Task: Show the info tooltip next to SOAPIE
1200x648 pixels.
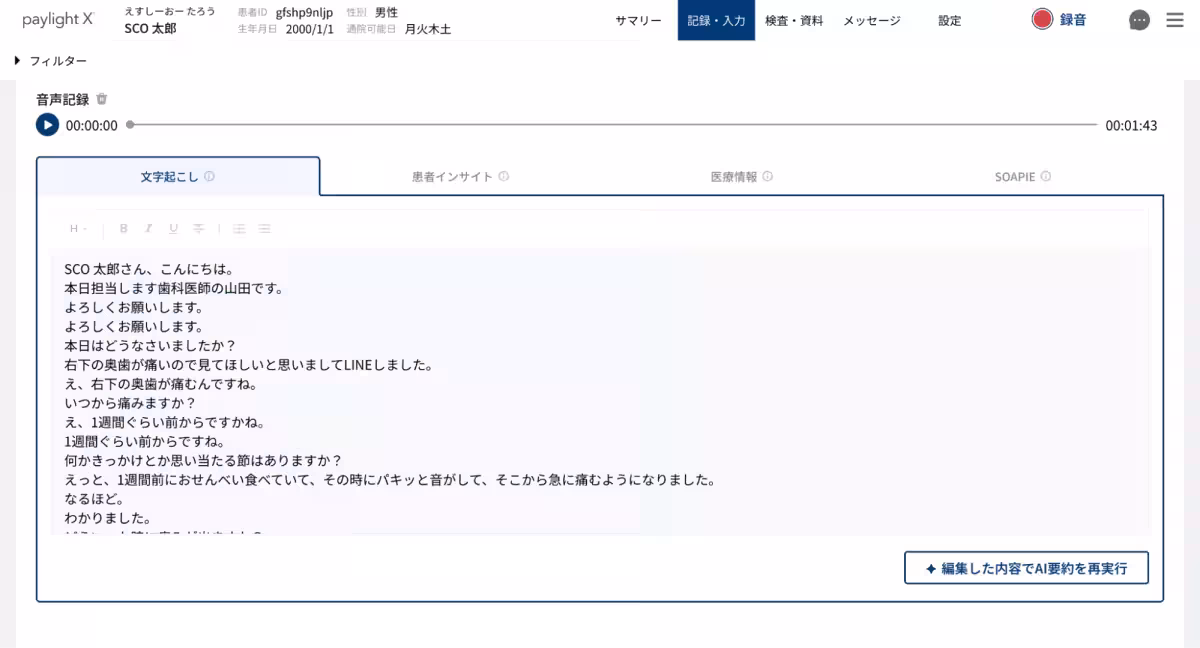Action: pos(1046,174)
